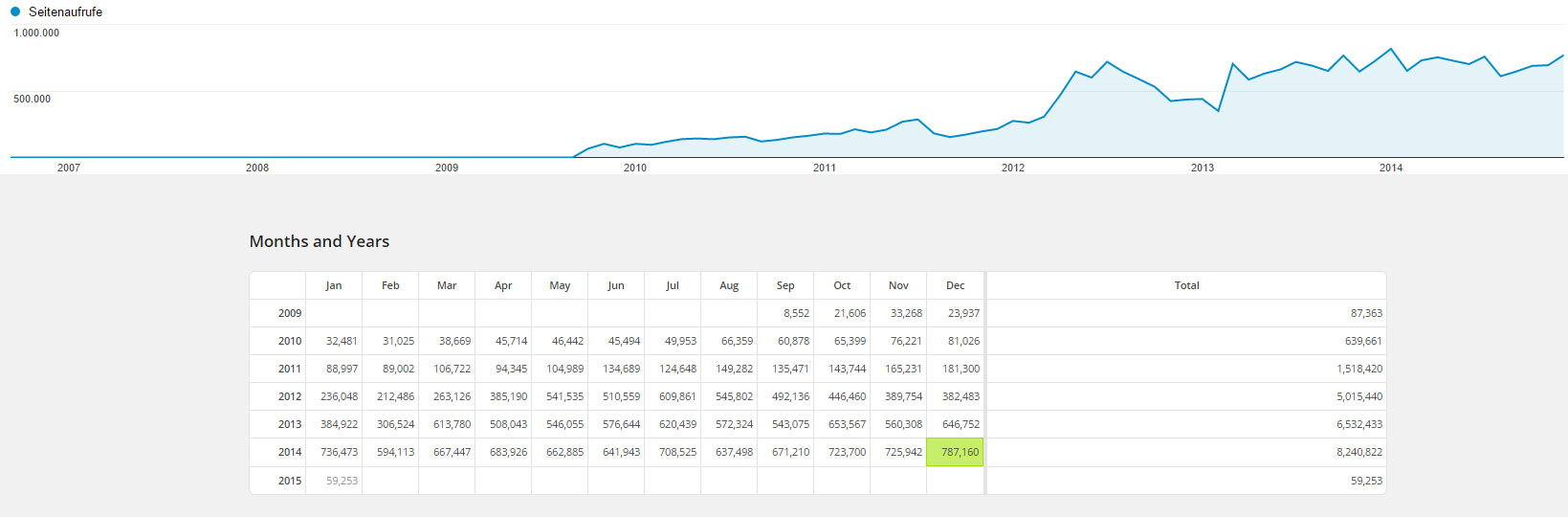The height and width of the screenshot is (517, 1568).
Task: Select the 8,552 September 2009 cell
Action: pyautogui.click(x=796, y=313)
